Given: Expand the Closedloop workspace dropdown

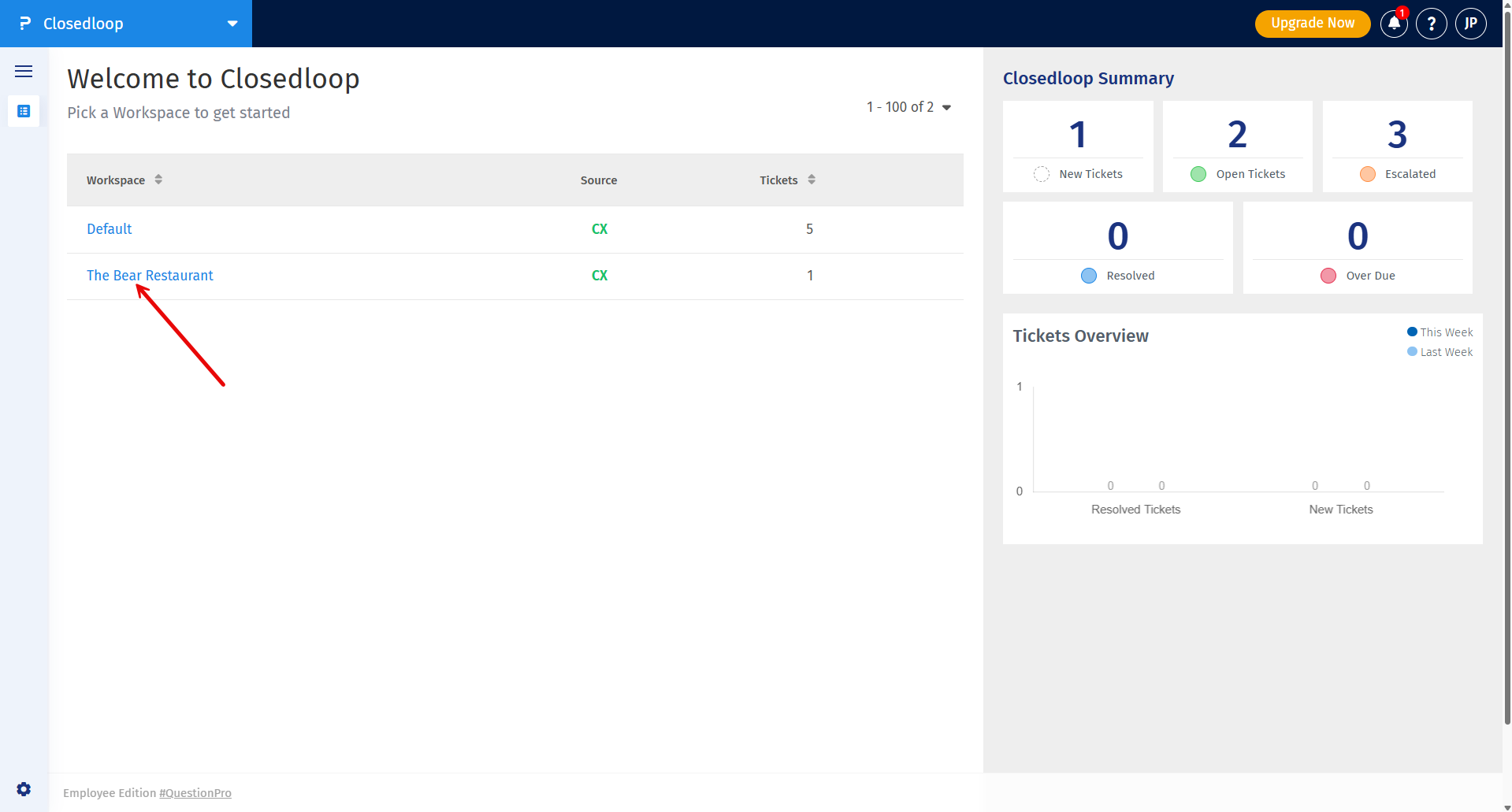Looking at the screenshot, I should pos(232,23).
